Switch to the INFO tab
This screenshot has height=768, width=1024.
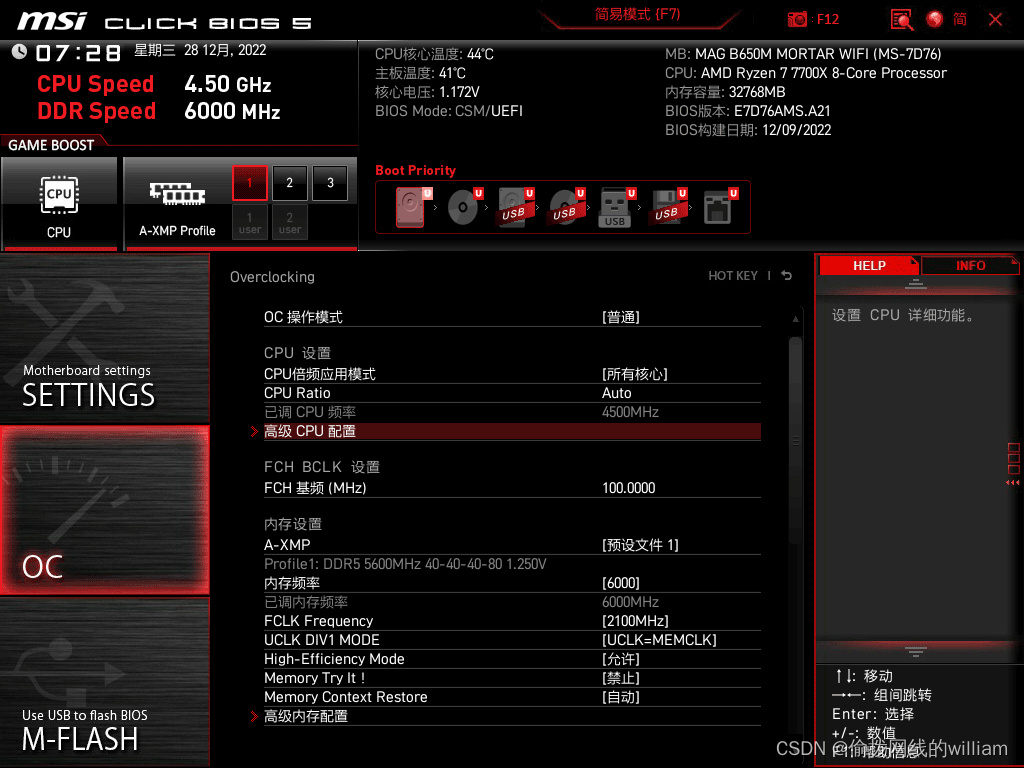tap(970, 266)
